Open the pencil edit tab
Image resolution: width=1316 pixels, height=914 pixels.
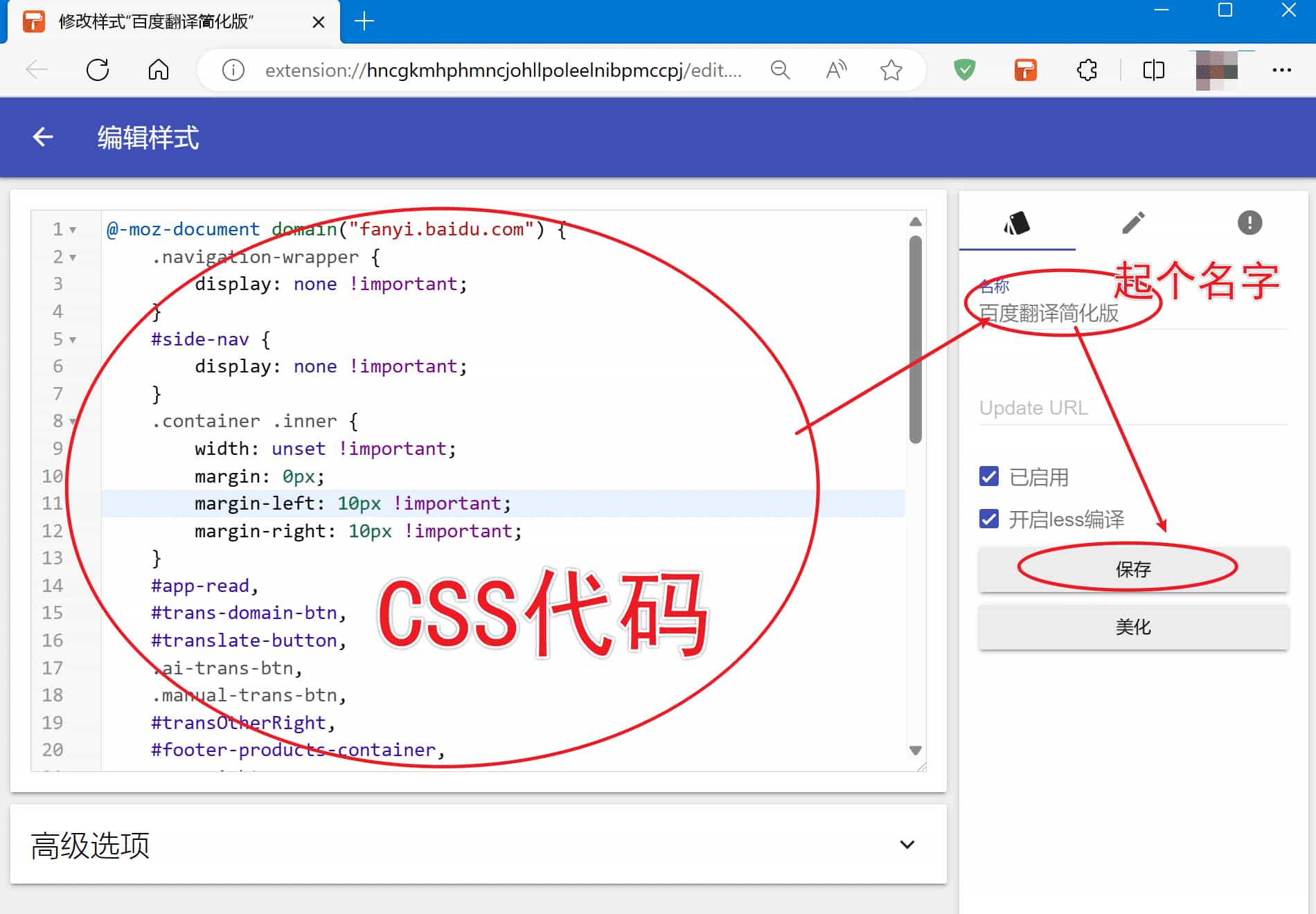1133,223
